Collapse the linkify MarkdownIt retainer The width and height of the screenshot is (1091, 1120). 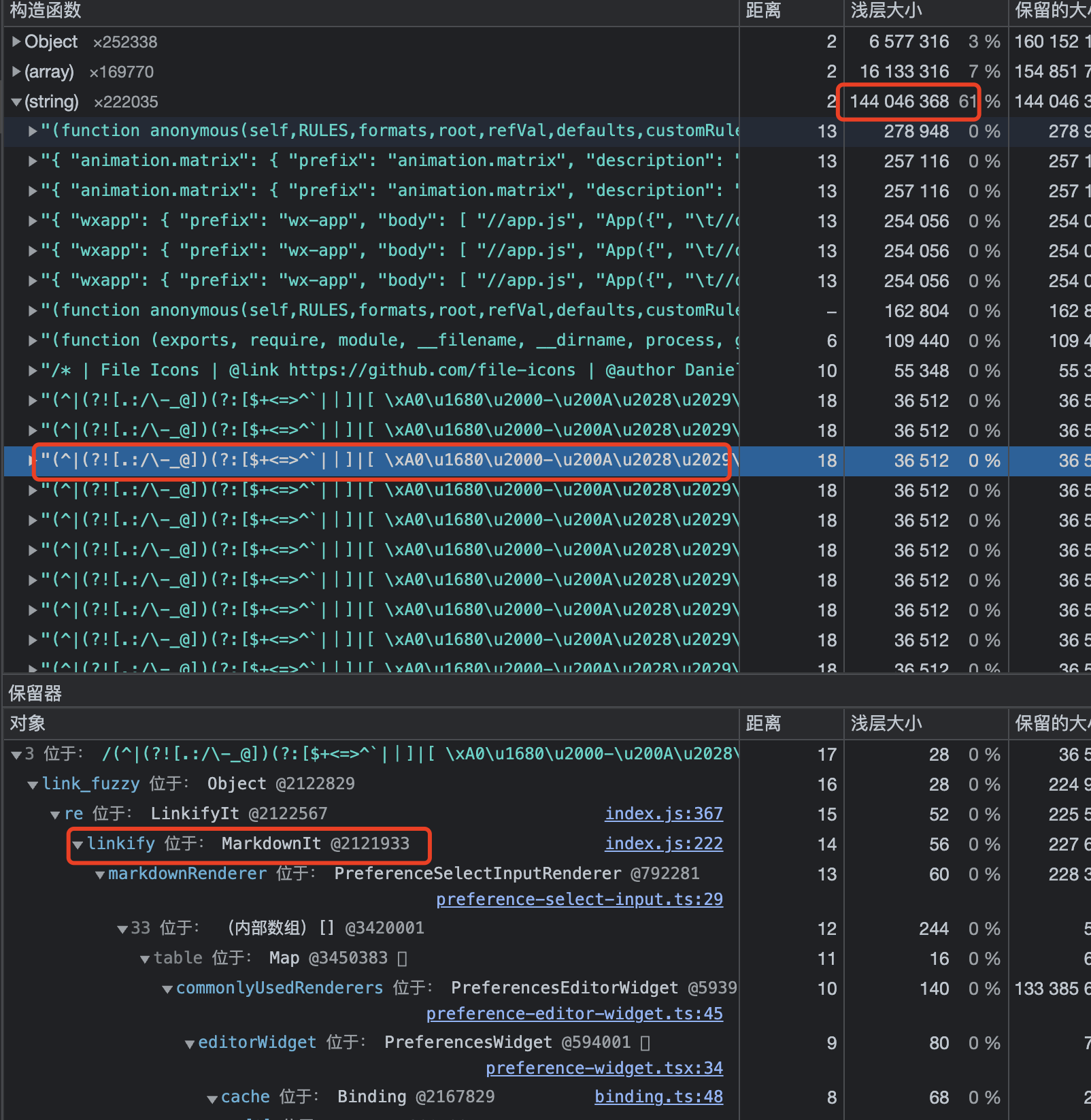[78, 844]
